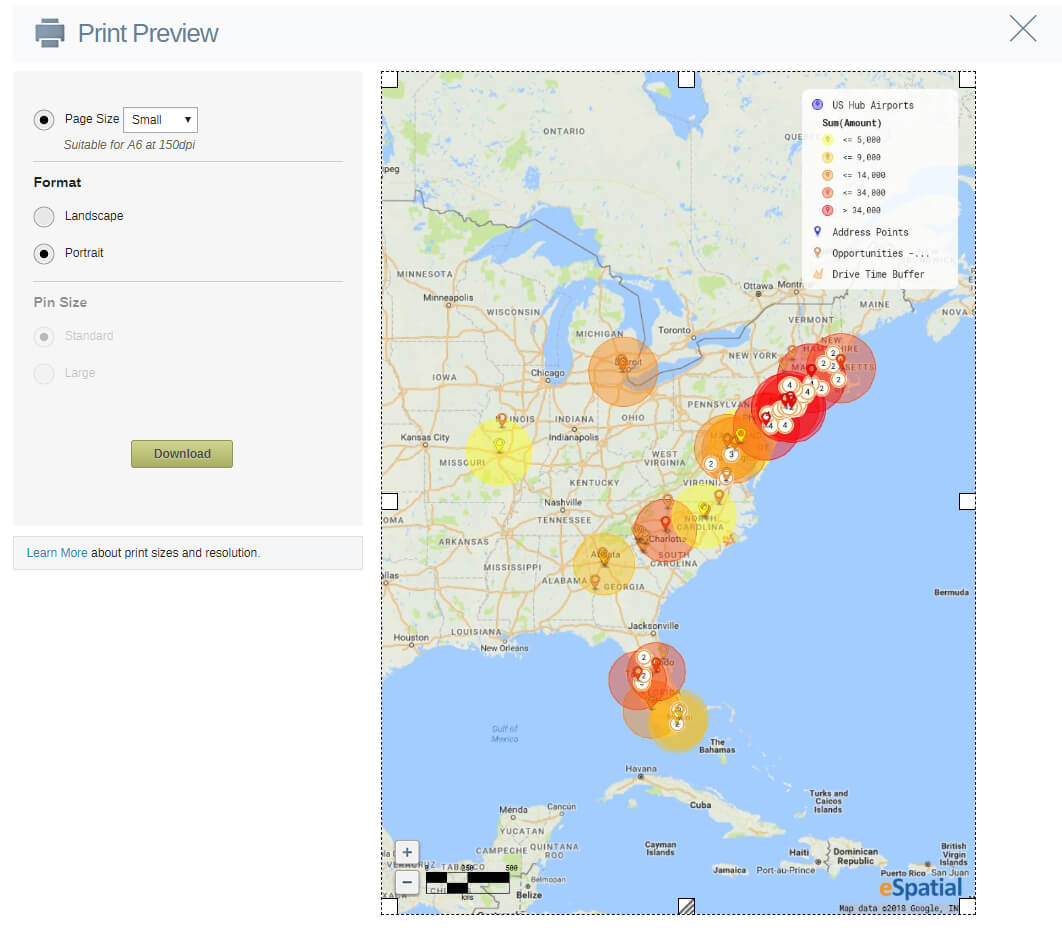This screenshot has height=936, width=1062.
Task: Choose Landscape format
Action: [44, 217]
